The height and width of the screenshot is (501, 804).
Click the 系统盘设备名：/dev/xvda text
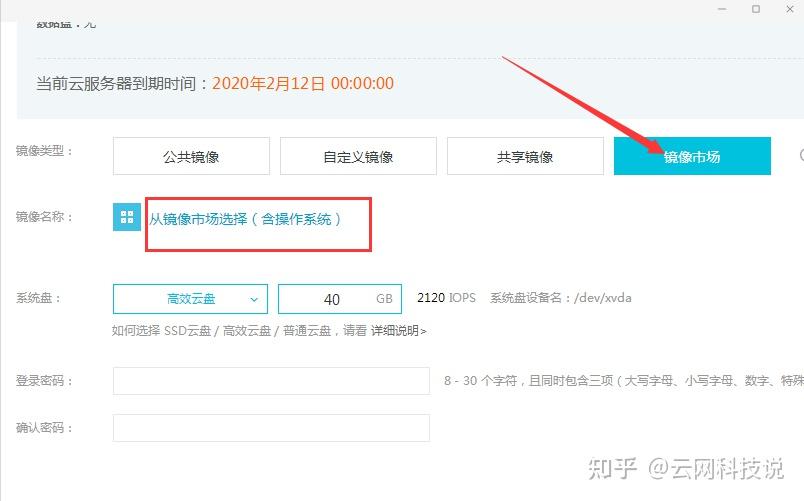pyautogui.click(x=560, y=298)
